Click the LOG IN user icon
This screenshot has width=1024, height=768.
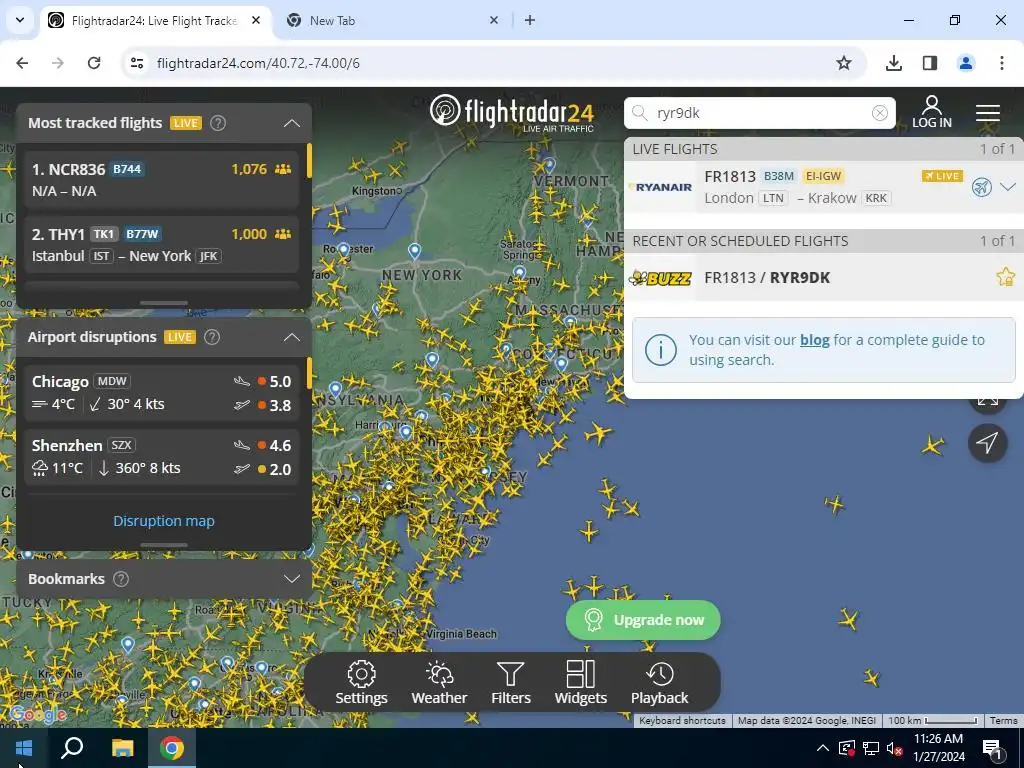[932, 112]
